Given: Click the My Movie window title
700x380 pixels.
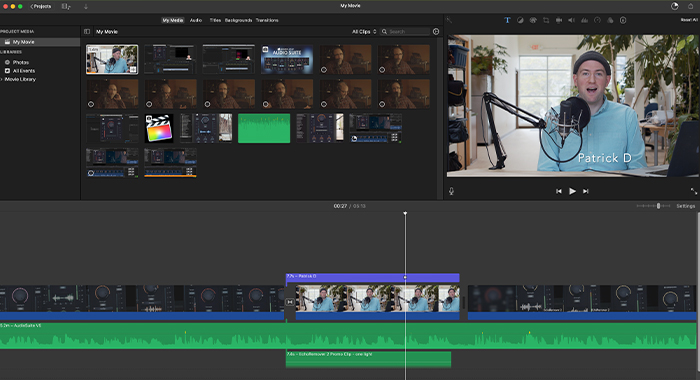Looking at the screenshot, I should coord(350,6).
